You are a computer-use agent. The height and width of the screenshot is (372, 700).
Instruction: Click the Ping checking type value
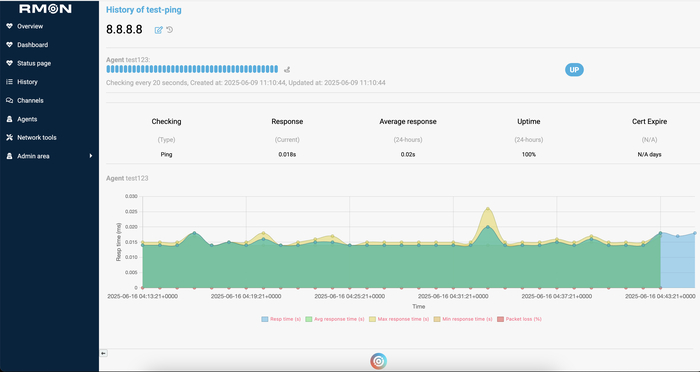167,155
